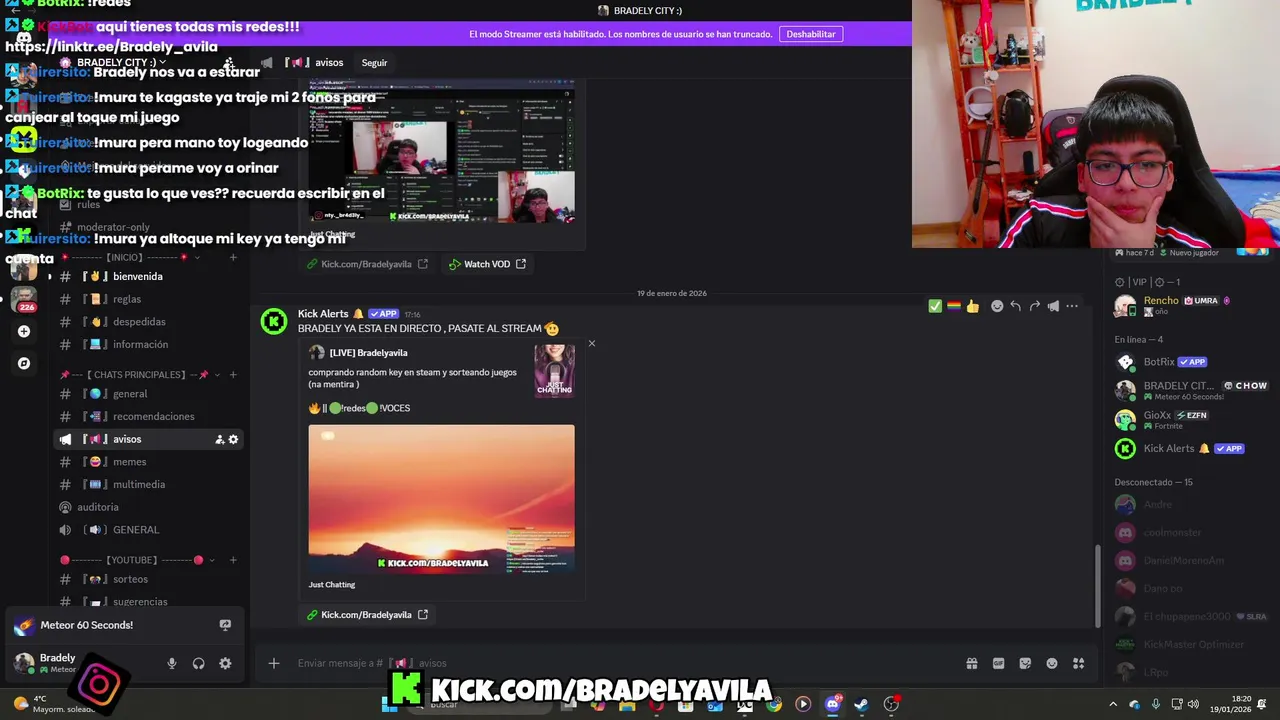The height and width of the screenshot is (720, 1280).
Task: Open the apps launcher icon in message bar
Action: click(1079, 663)
